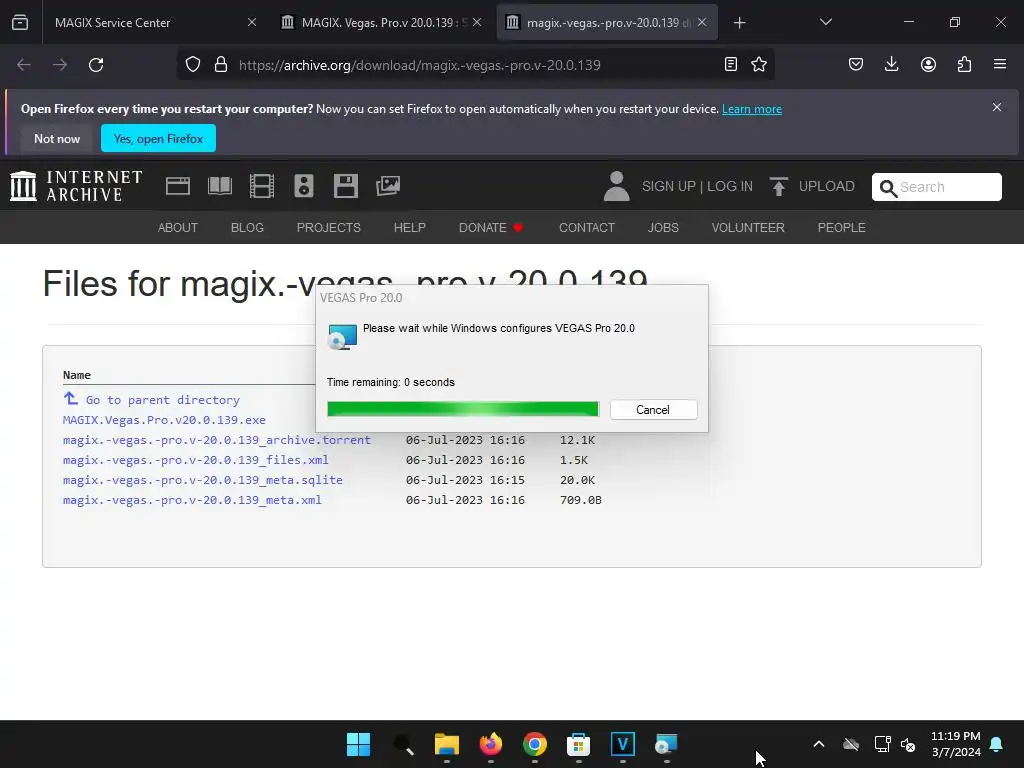1024x768 pixels.
Task: Download MAGIX.Vegas.Pro.v20.0.139.exe file
Action: (164, 420)
